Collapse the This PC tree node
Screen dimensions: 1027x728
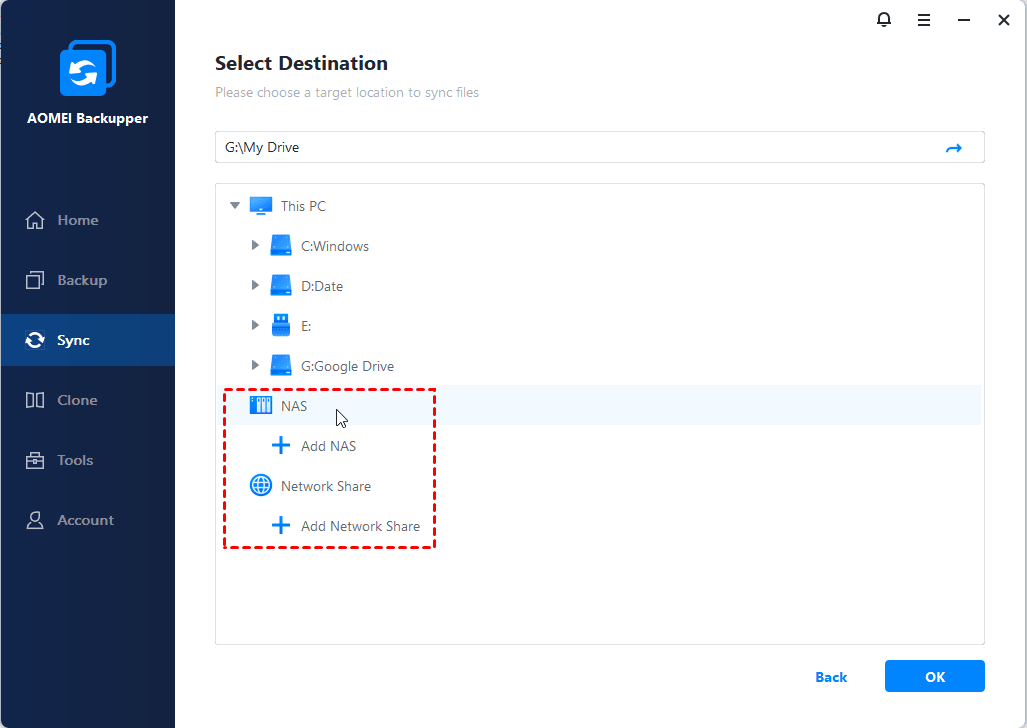point(235,206)
